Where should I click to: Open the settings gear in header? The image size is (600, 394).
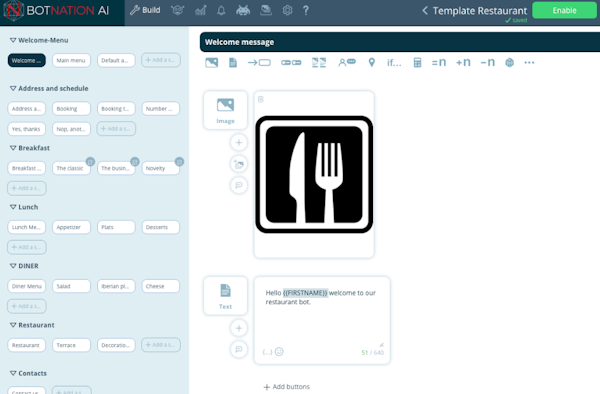pos(287,10)
